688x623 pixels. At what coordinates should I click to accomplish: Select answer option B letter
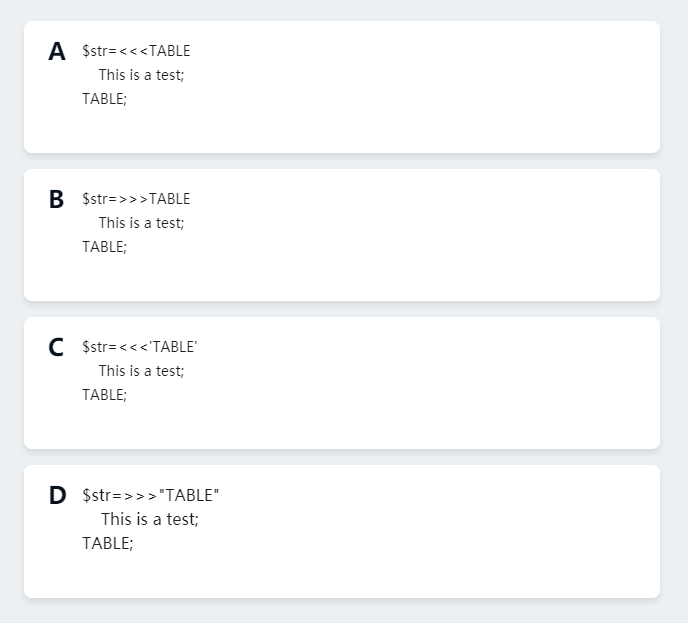click(x=56, y=200)
